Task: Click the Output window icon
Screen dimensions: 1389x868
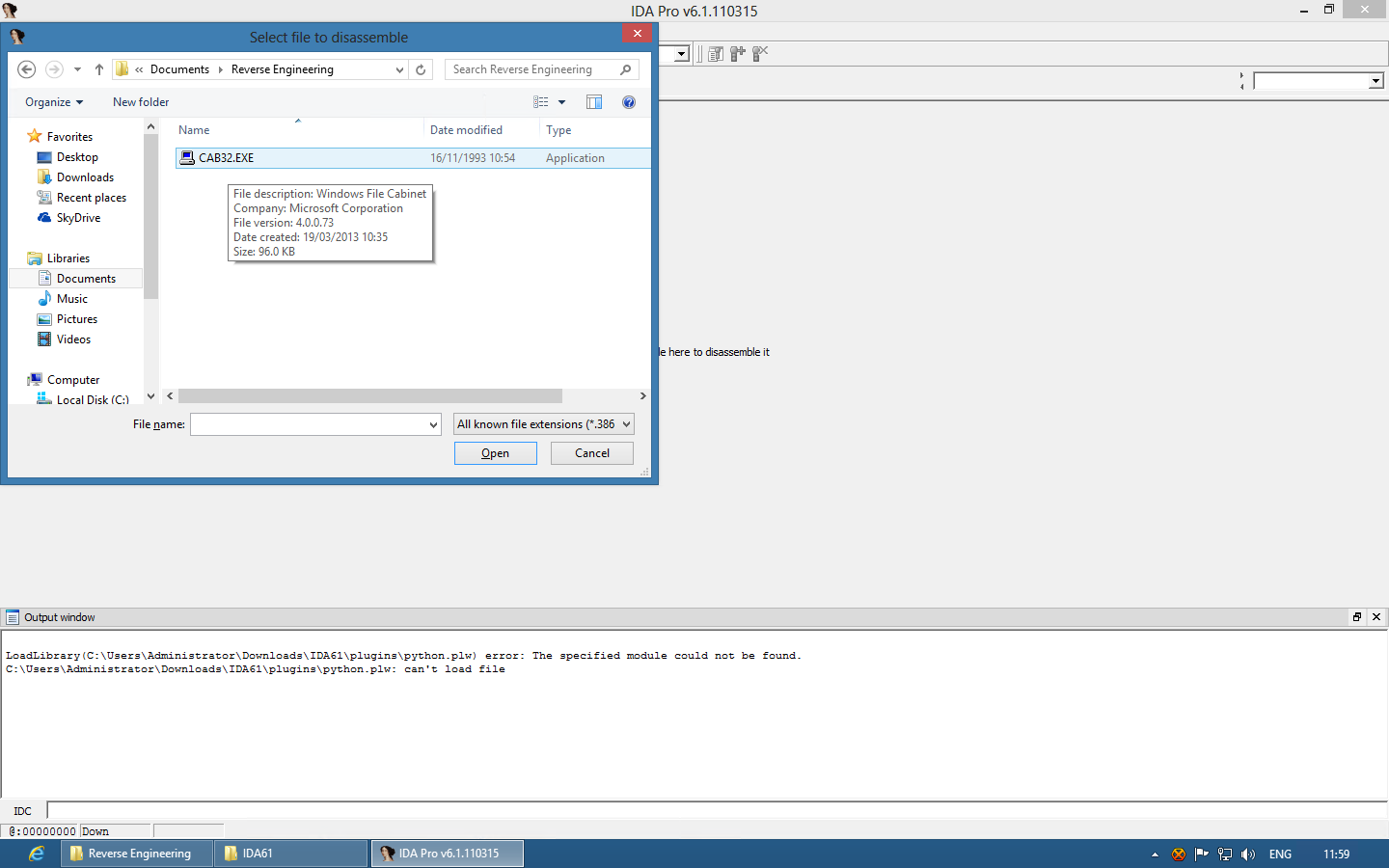Action: pyautogui.click(x=13, y=617)
